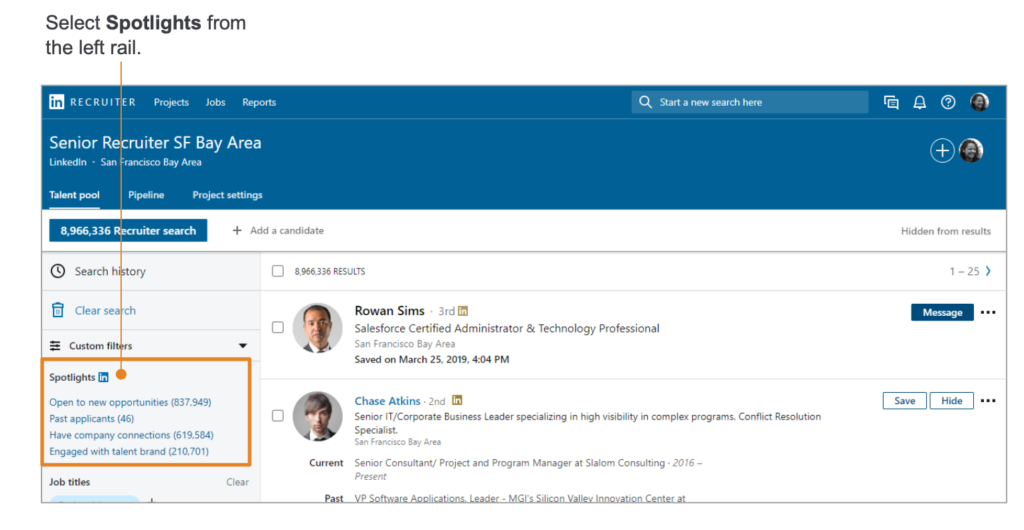
Task: Click the 8,966,336 RESULTS count text
Action: tap(330, 272)
